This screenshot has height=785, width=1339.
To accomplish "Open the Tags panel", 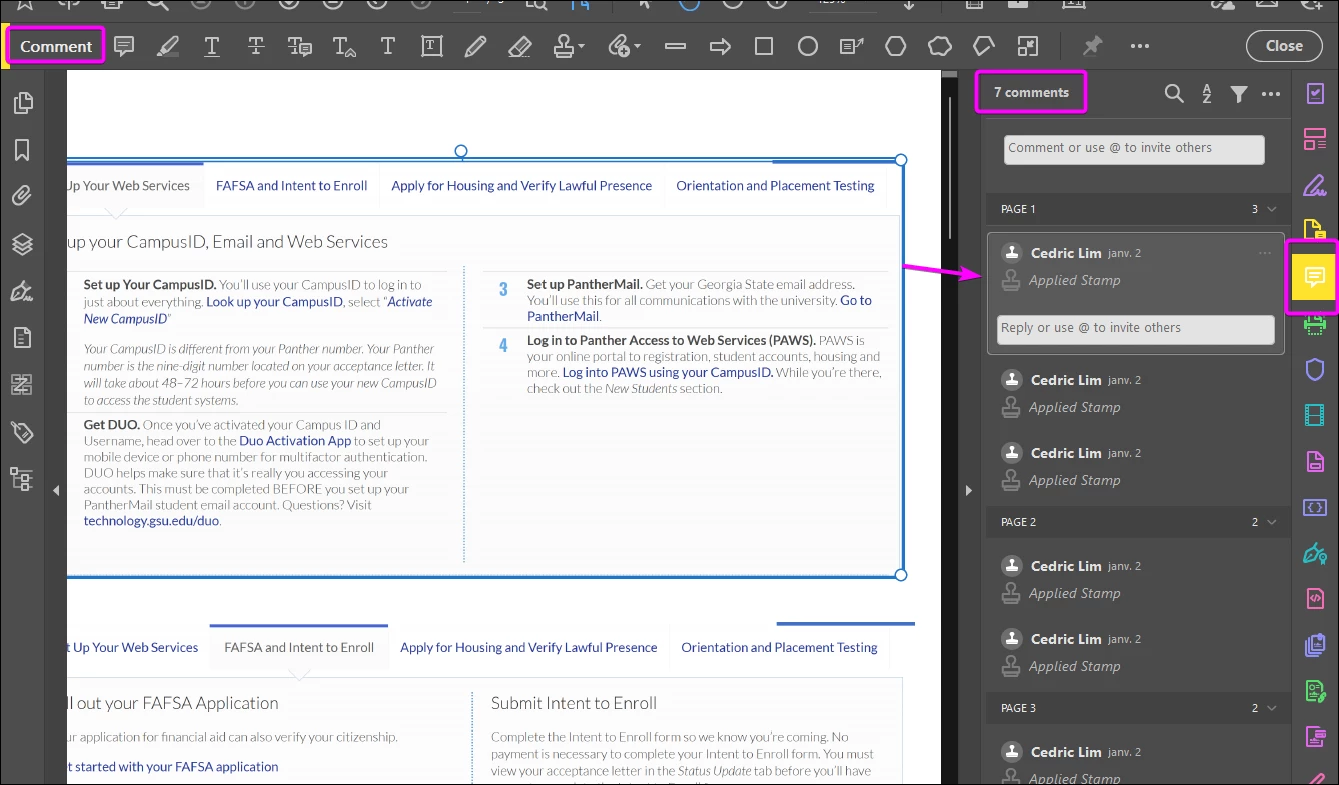I will pos(22,432).
